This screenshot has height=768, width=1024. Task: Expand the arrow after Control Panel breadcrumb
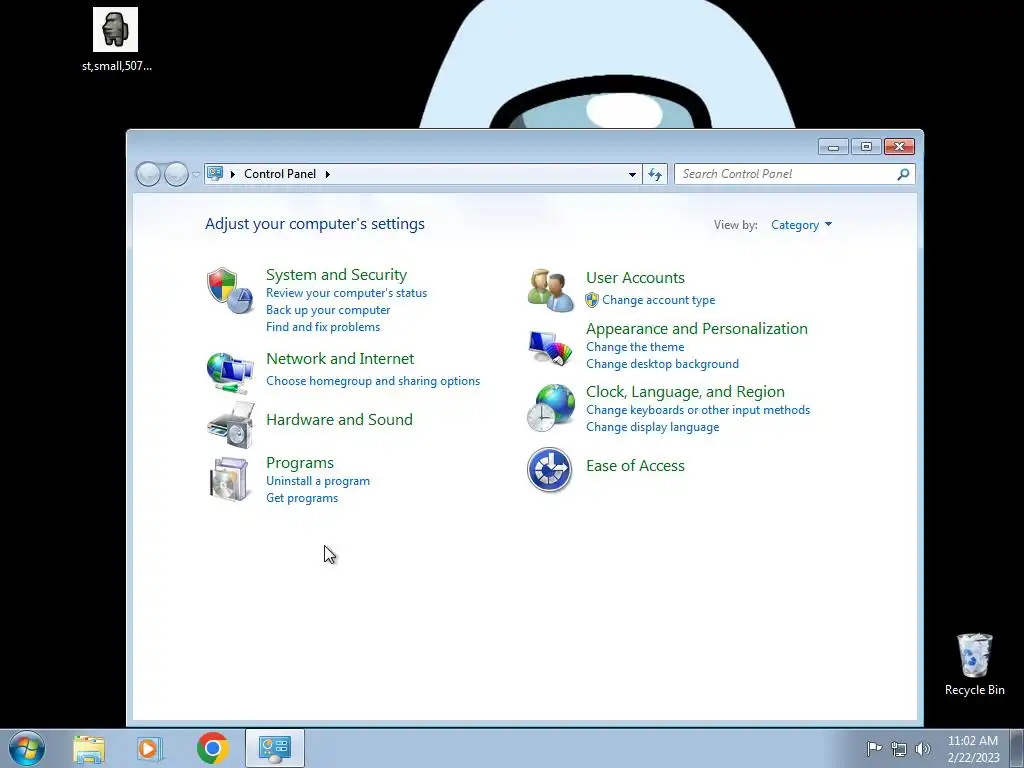click(x=328, y=174)
